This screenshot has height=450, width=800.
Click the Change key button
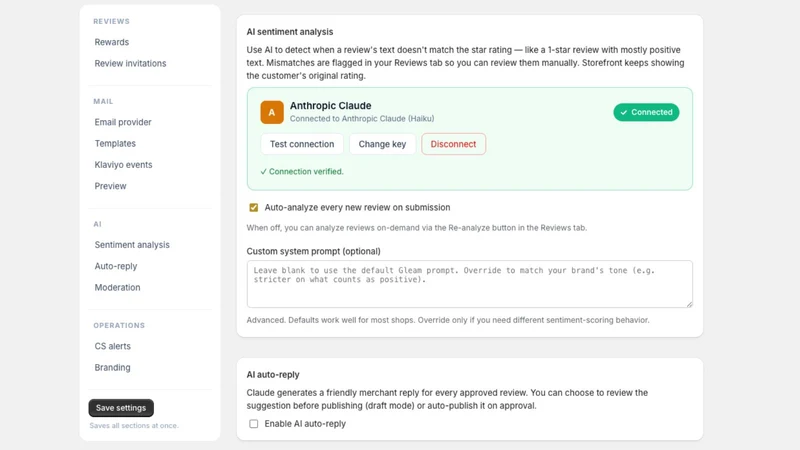[x=382, y=144]
